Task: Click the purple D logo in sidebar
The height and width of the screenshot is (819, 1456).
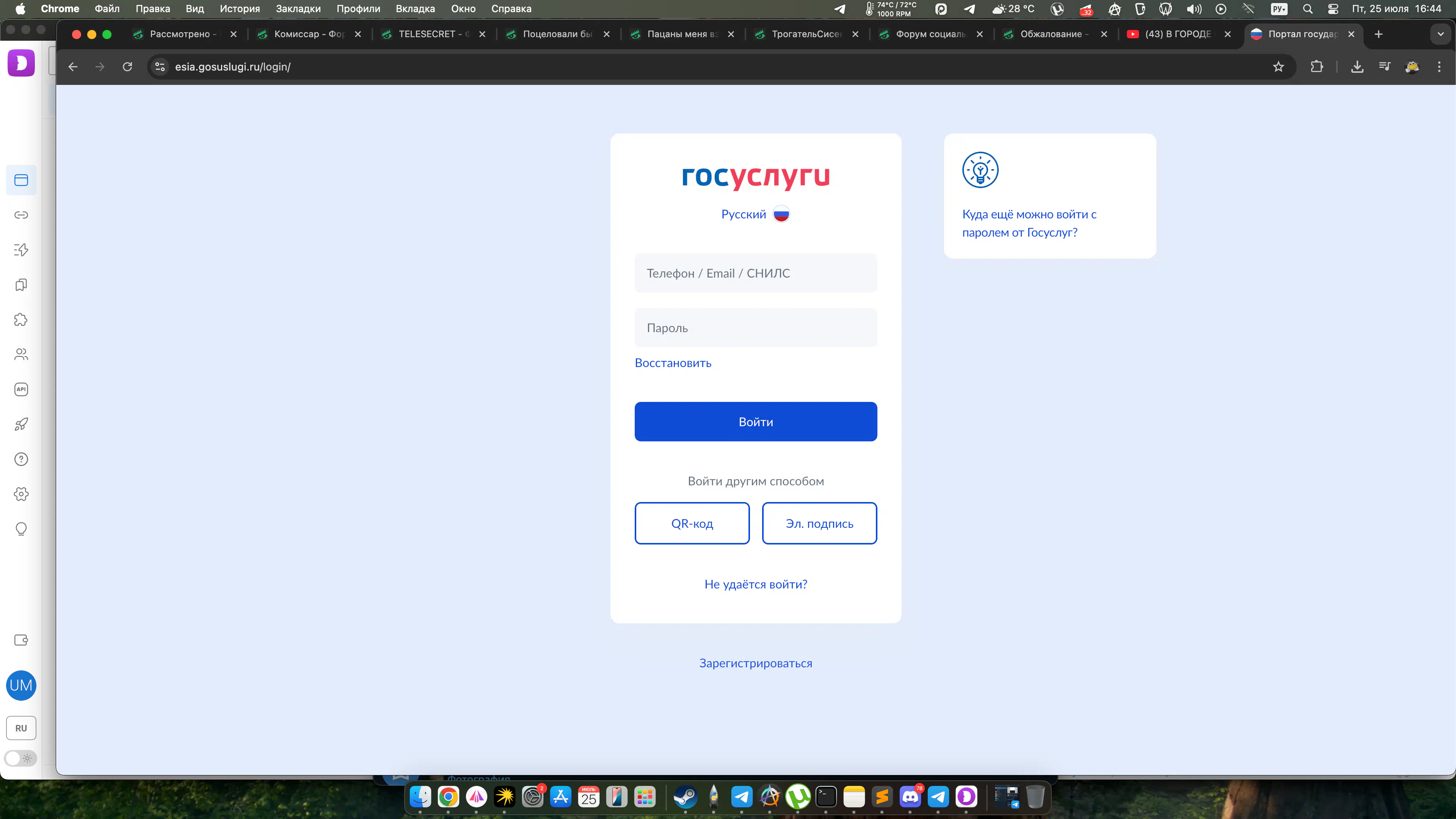Action: tap(21, 63)
